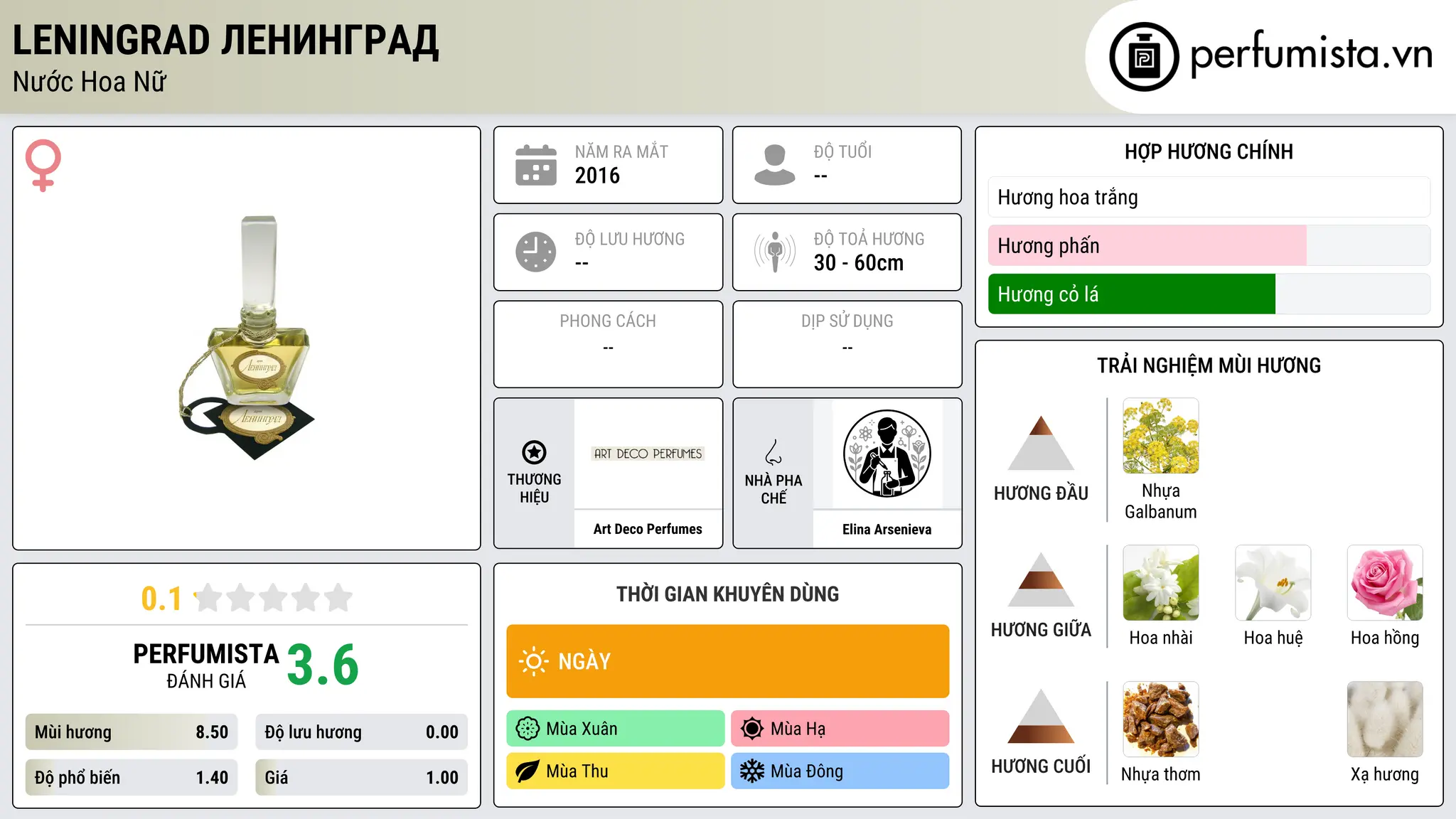This screenshot has height=819, width=1456.
Task: Click the green Hương cỏ lá accord bar
Action: tap(1209, 294)
